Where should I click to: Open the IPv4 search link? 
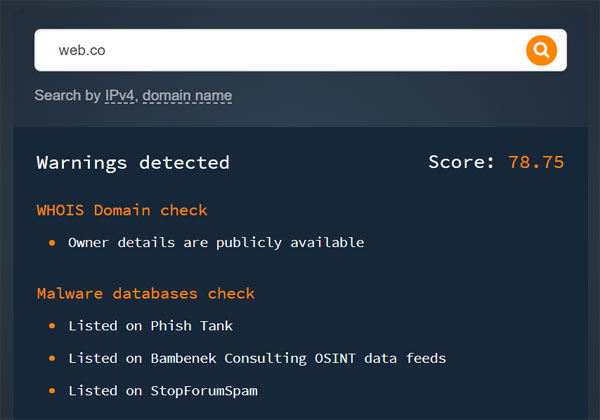[119, 96]
